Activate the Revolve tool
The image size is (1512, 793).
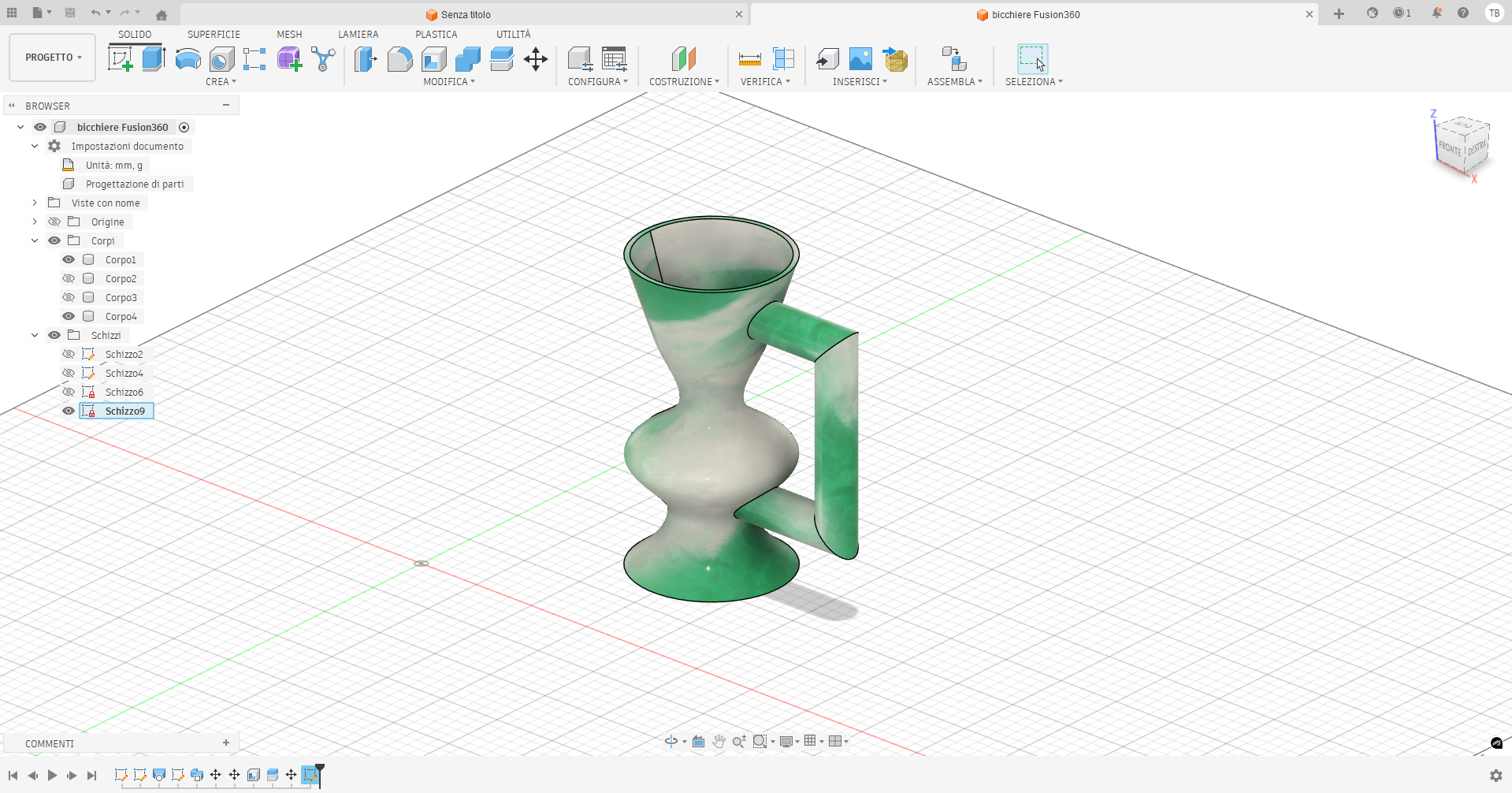[188, 59]
